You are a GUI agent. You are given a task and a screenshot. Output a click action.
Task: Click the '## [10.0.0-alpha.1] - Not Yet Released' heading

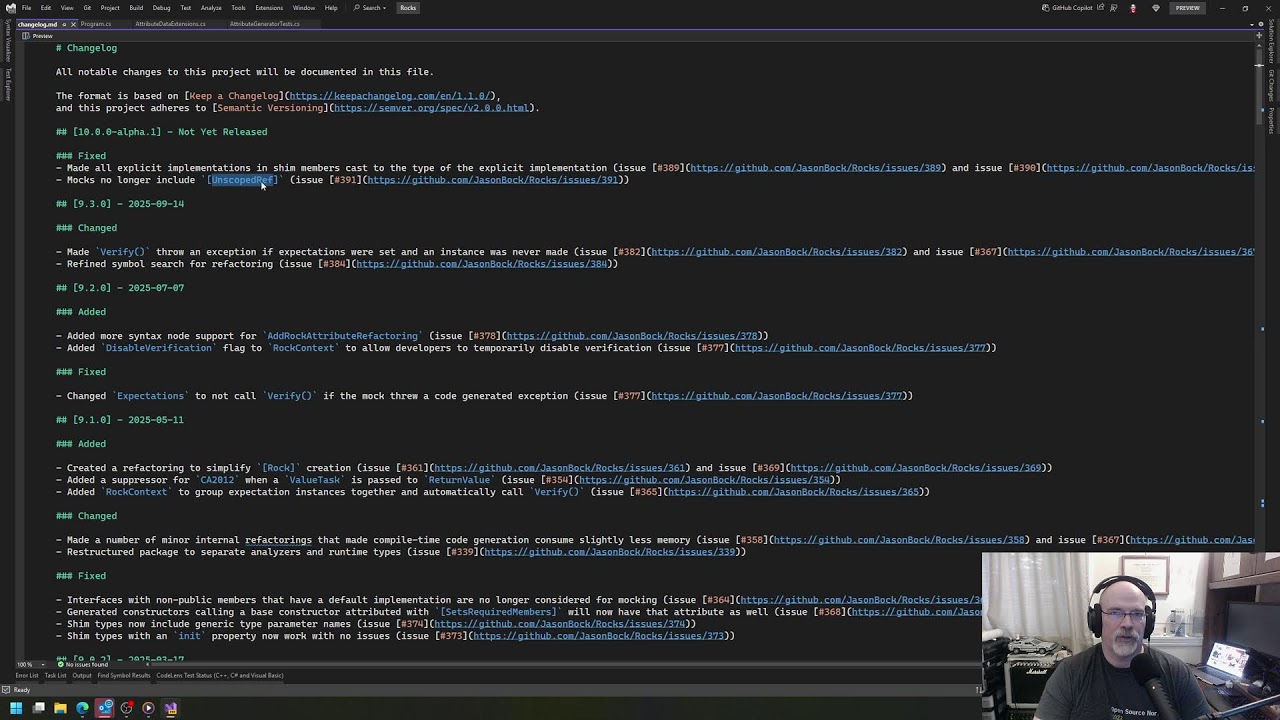[x=161, y=132]
